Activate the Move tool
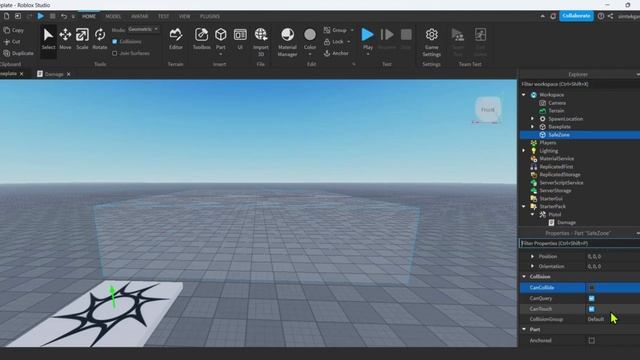 click(x=65, y=39)
